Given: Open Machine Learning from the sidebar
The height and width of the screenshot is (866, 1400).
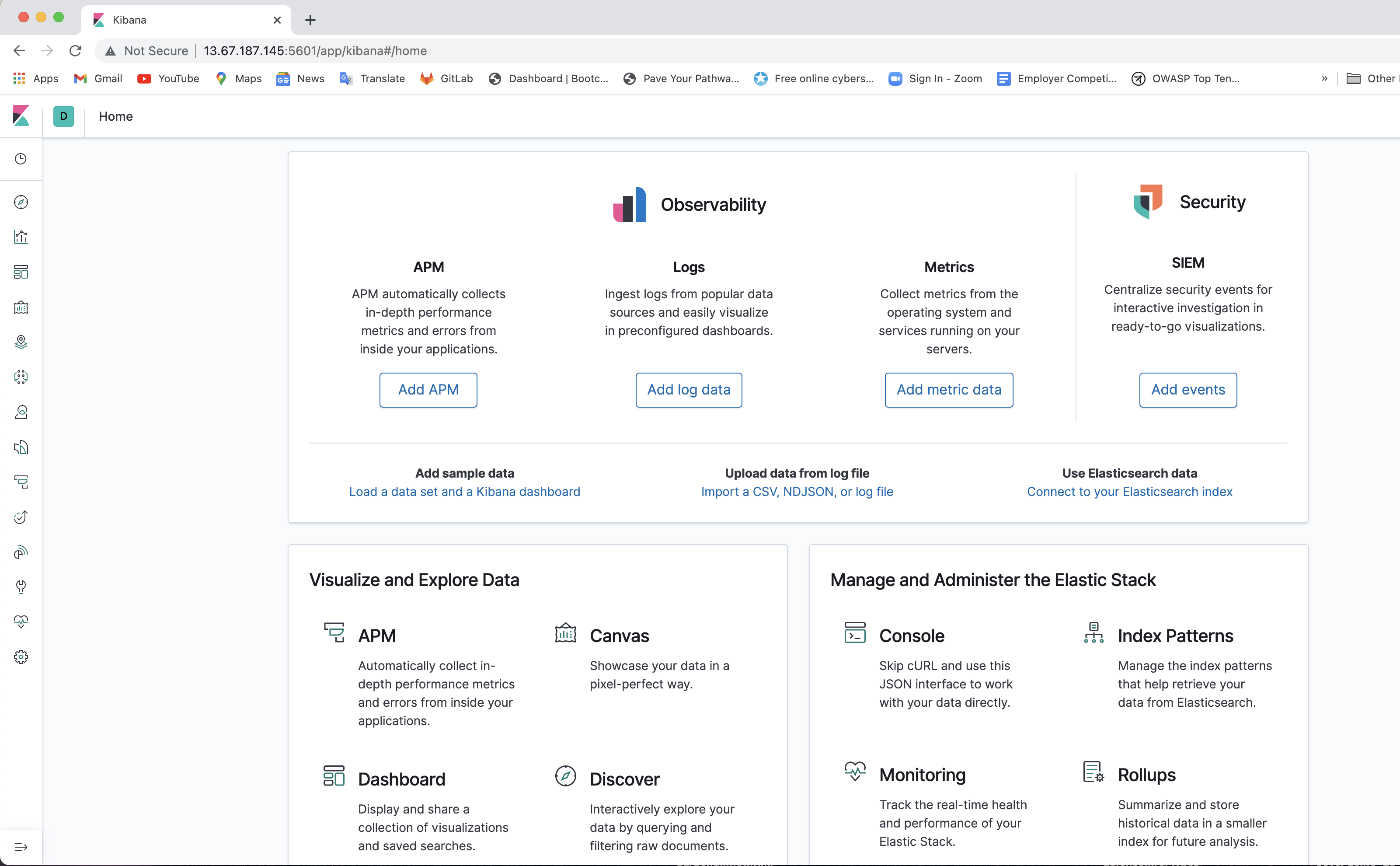Looking at the screenshot, I should coord(21,377).
